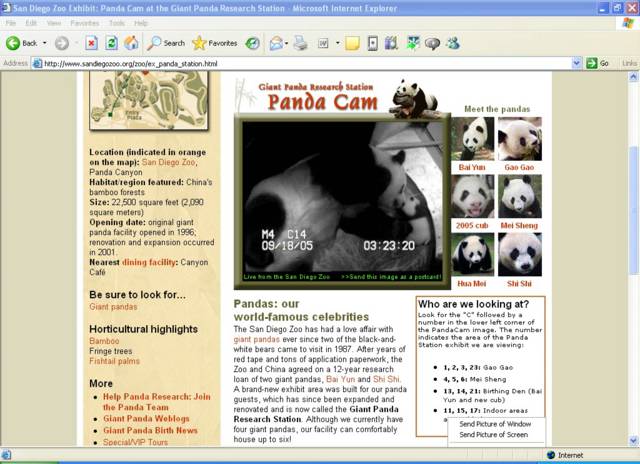Open the File menu
Image resolution: width=640 pixels, height=464 pixels.
click(x=11, y=23)
